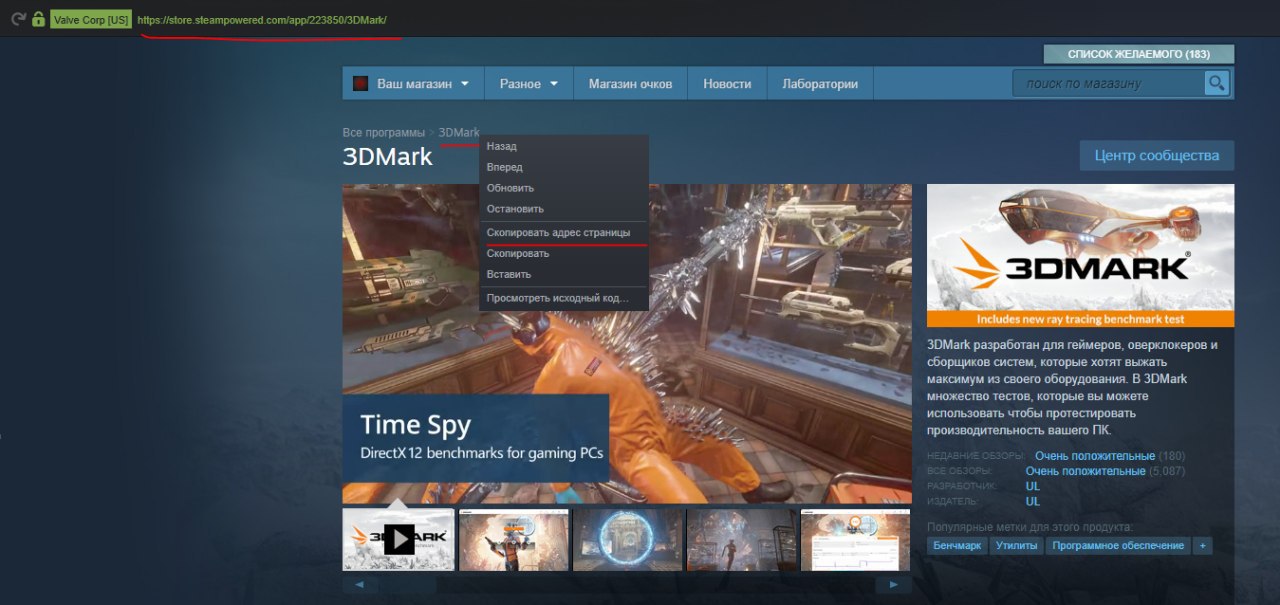Open the Список желаемого (183) button
The image size is (1280, 605).
(x=1139, y=54)
